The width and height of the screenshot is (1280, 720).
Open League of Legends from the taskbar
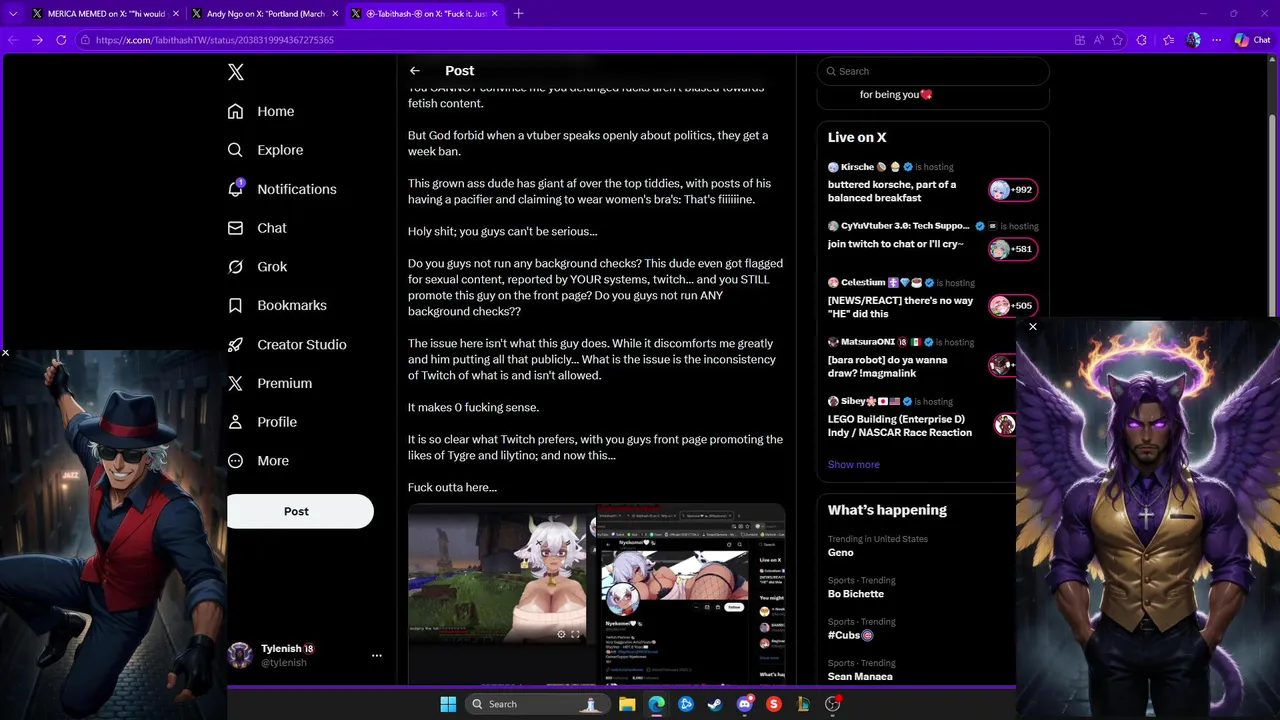803,704
